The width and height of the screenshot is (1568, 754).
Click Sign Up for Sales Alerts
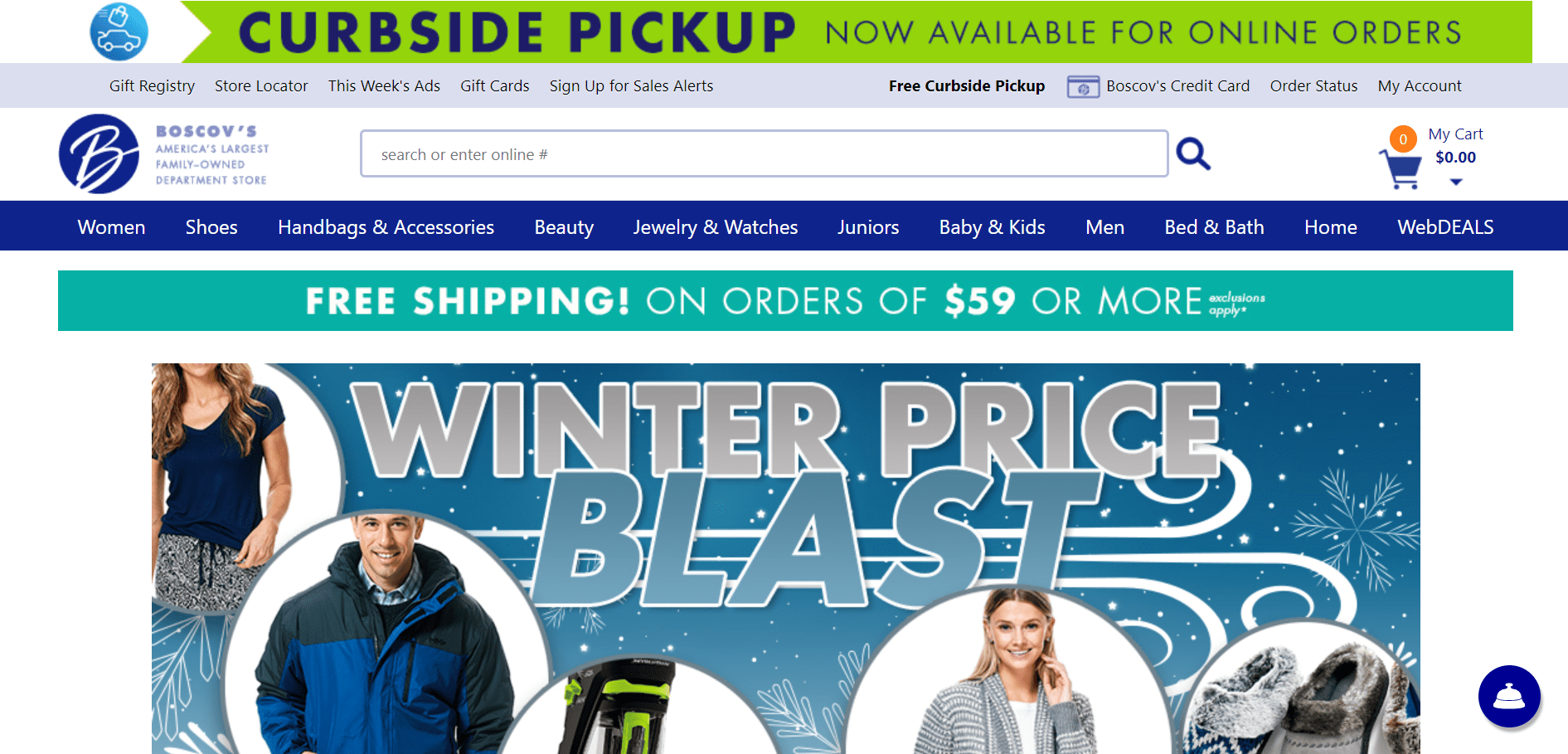pyautogui.click(x=631, y=85)
